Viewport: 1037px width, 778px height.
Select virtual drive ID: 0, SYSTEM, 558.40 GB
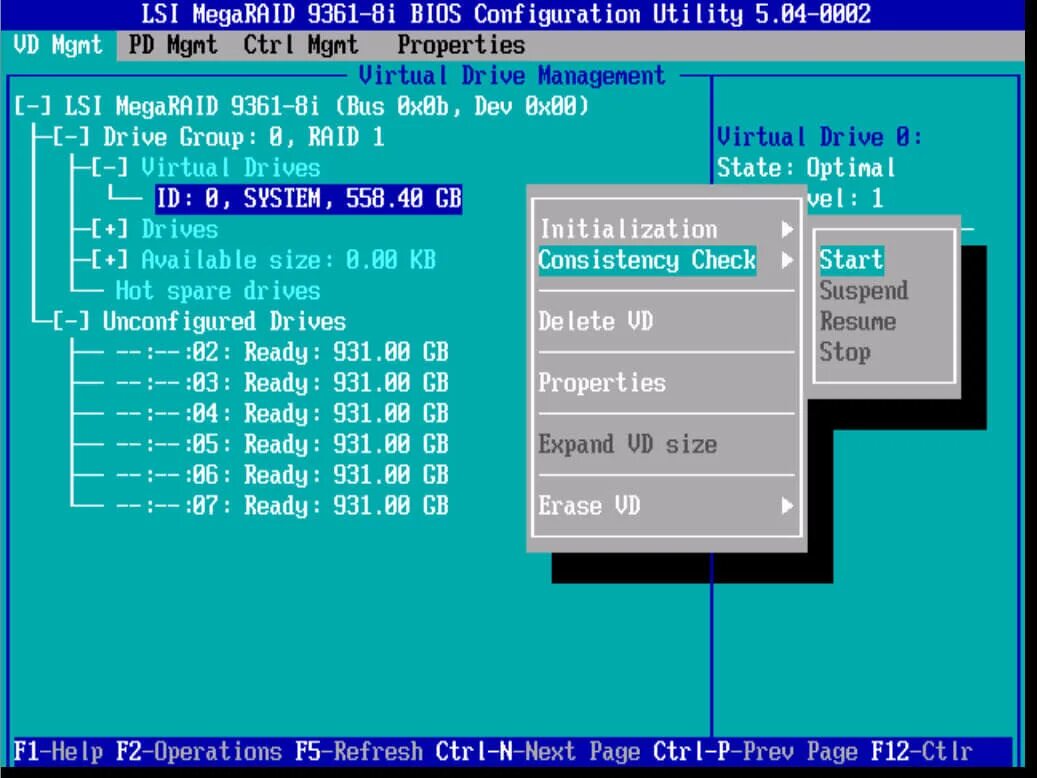309,198
